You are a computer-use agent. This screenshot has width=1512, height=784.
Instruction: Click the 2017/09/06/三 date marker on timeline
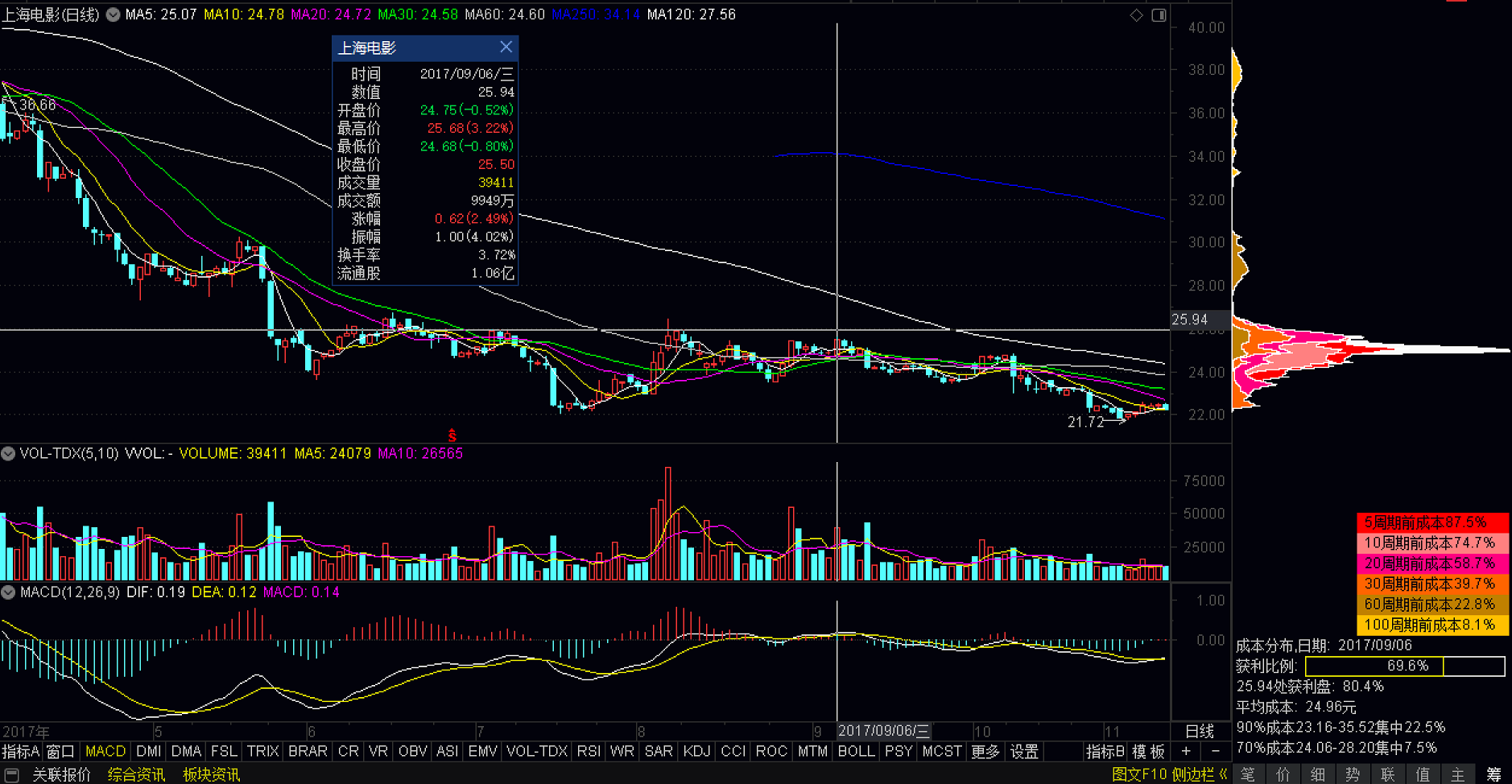point(884,731)
